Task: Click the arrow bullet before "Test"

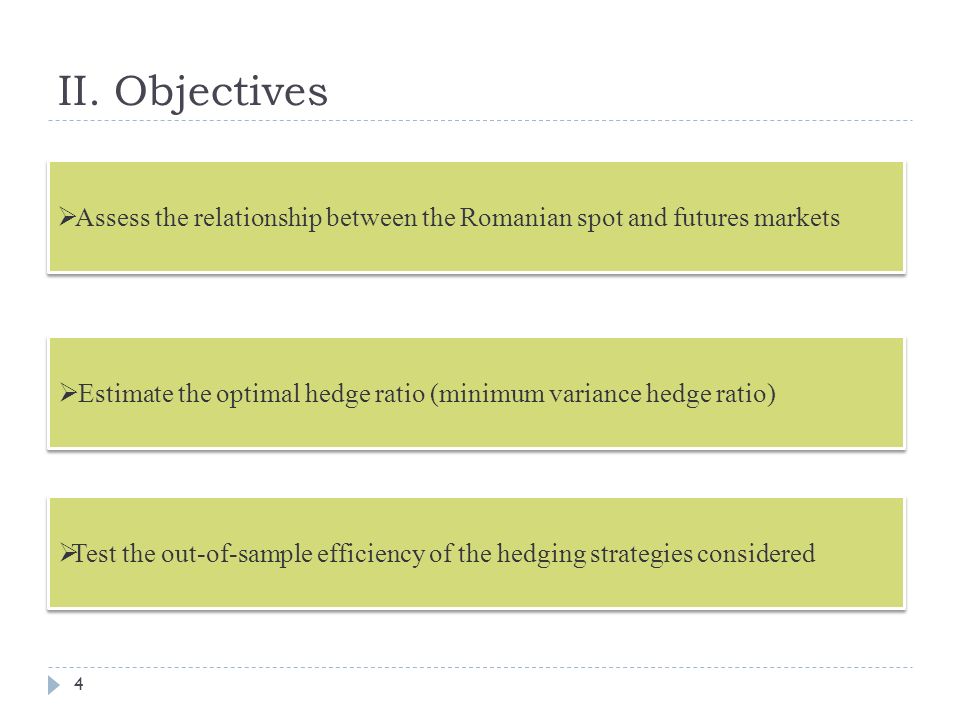Action: click(67, 553)
